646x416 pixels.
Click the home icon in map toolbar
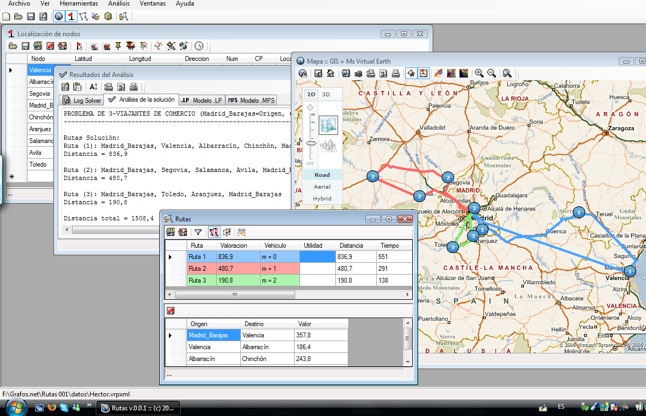click(x=330, y=73)
